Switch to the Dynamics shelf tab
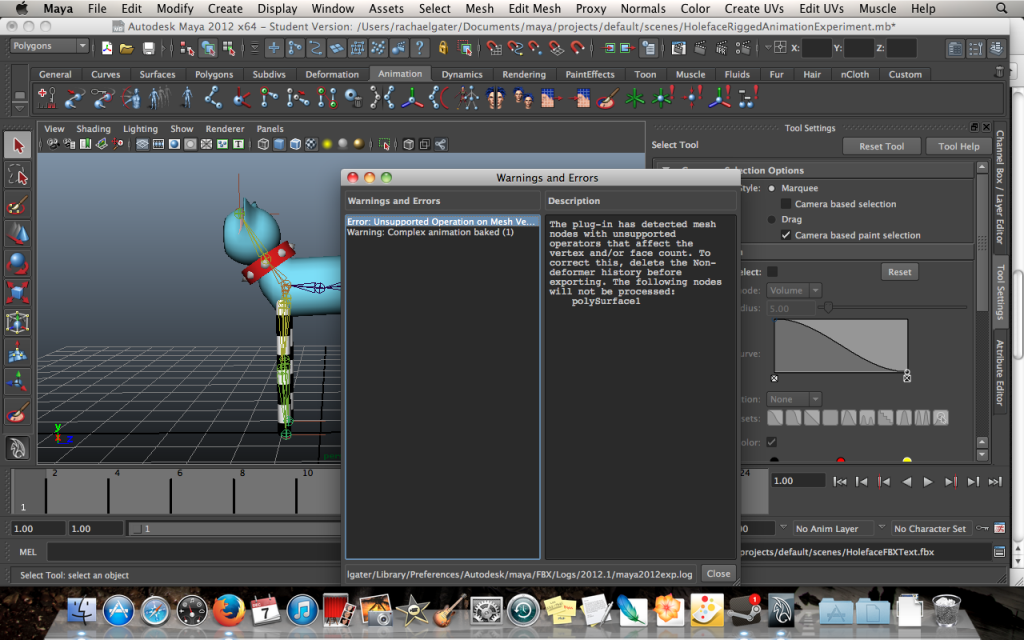The height and width of the screenshot is (640, 1024). coord(462,74)
